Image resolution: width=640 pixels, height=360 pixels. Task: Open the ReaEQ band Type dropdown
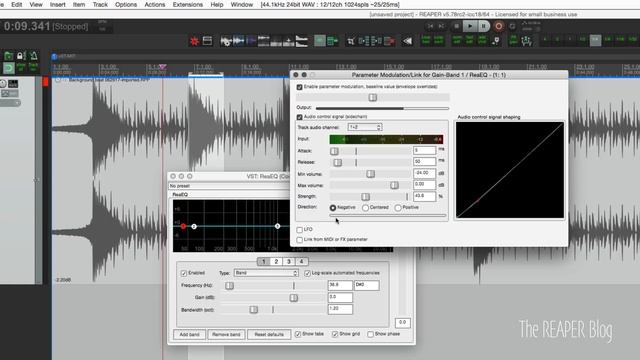[x=266, y=273]
